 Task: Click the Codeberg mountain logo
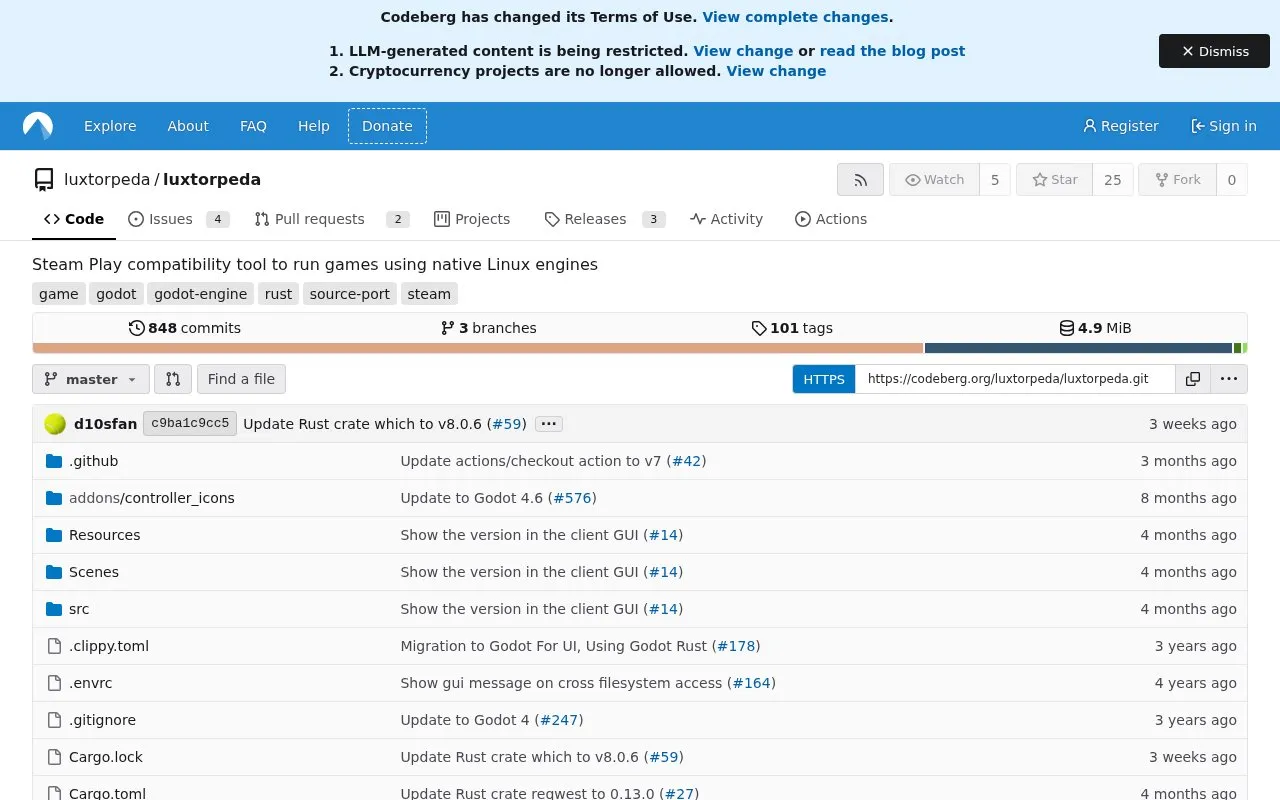coord(38,126)
